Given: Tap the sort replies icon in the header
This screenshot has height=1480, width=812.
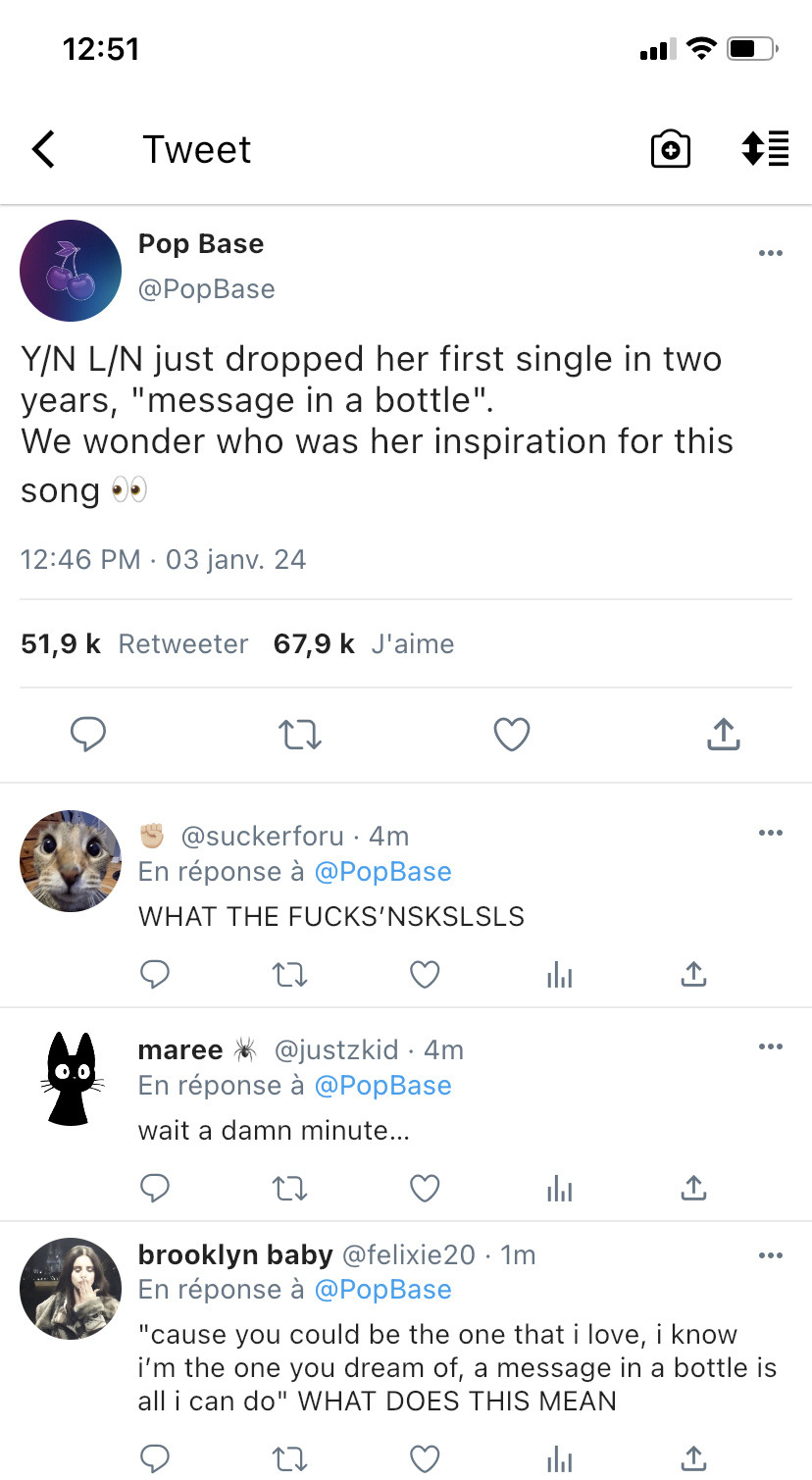Looking at the screenshot, I should tap(765, 149).
